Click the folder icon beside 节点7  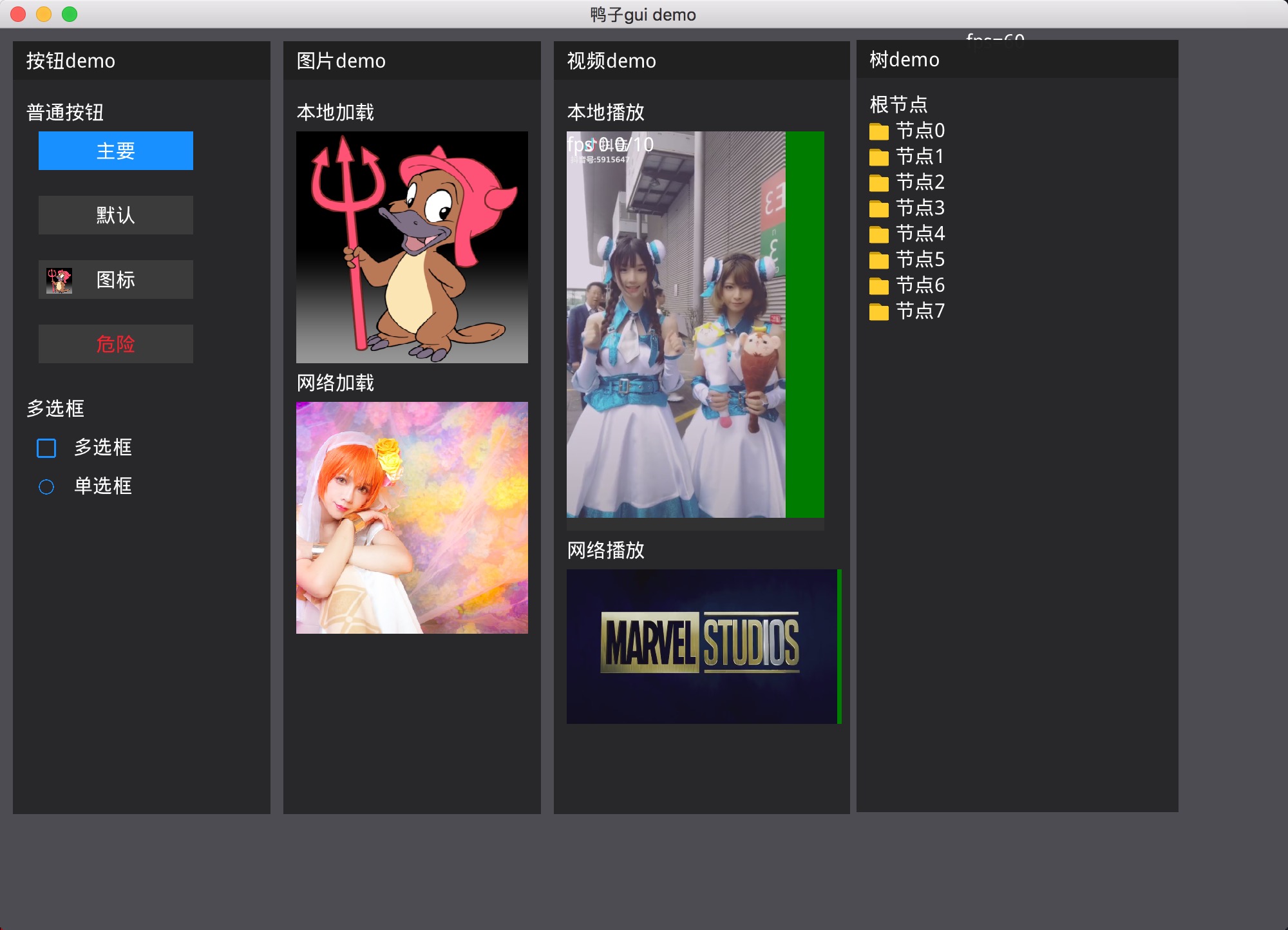[x=878, y=312]
